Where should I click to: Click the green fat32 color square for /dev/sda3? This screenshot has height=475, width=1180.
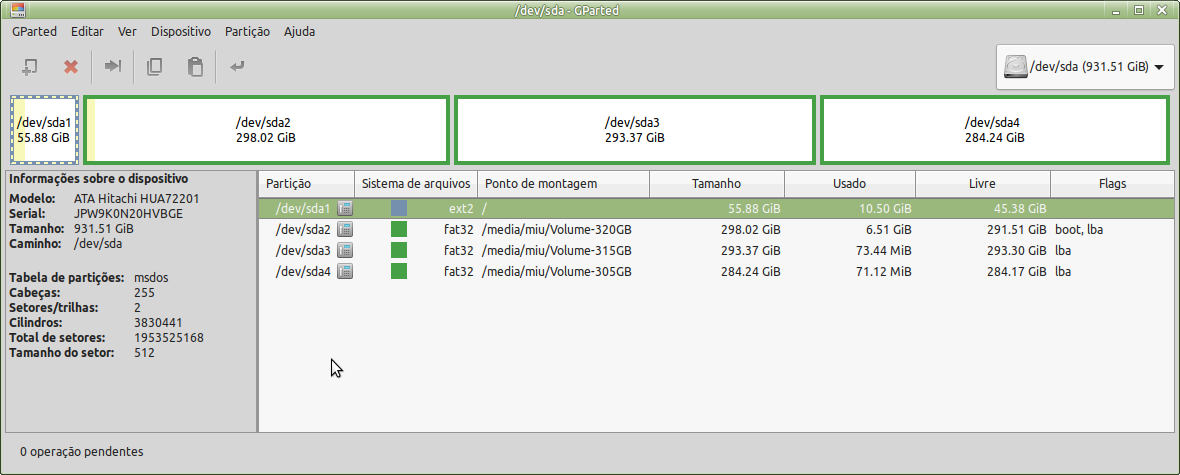coord(399,250)
